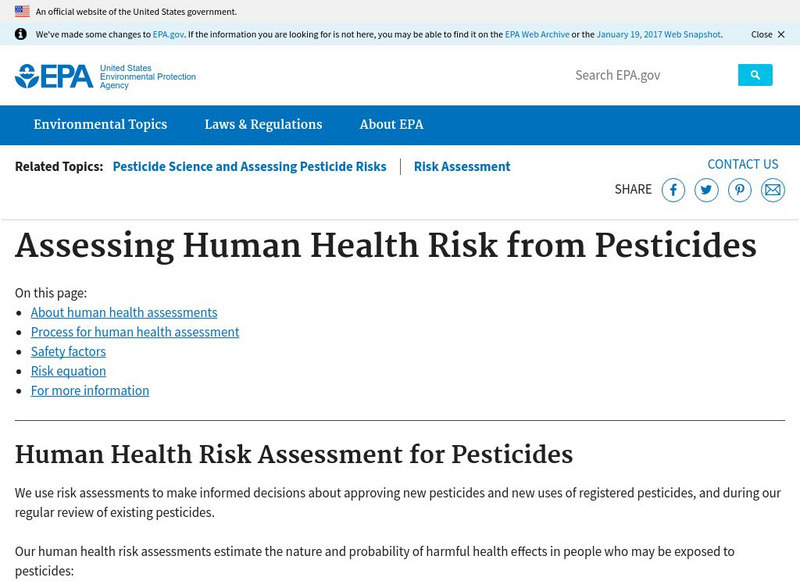This screenshot has height=581, width=800.
Task: Jump to the Safety factors section
Action: click(66, 351)
